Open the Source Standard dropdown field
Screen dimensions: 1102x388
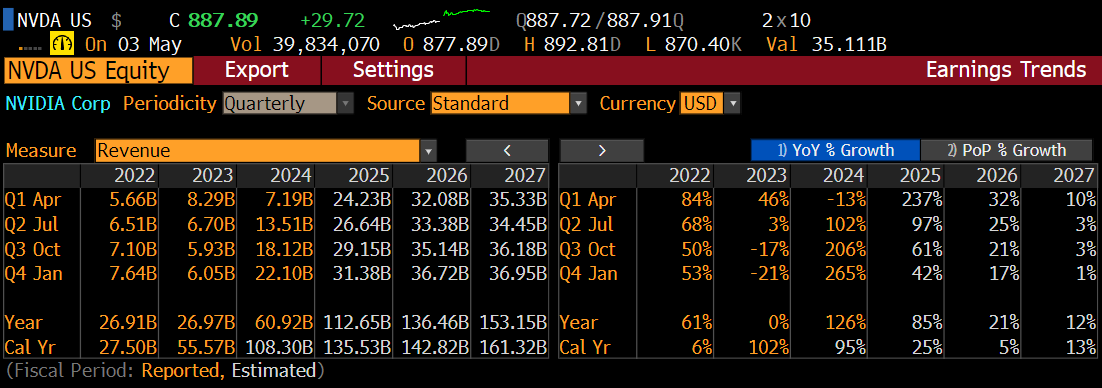coord(500,104)
